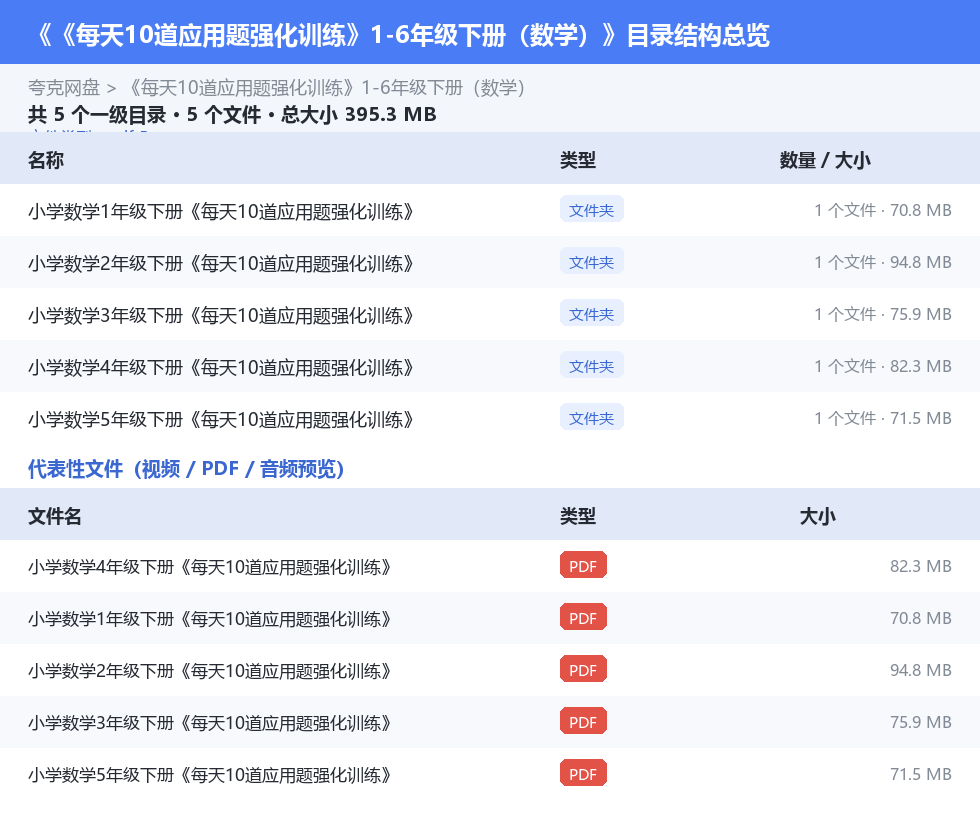Screen dimensions: 980x832
Task: Open folder 小学数学2年级下册 in directory list
Action: (221, 263)
